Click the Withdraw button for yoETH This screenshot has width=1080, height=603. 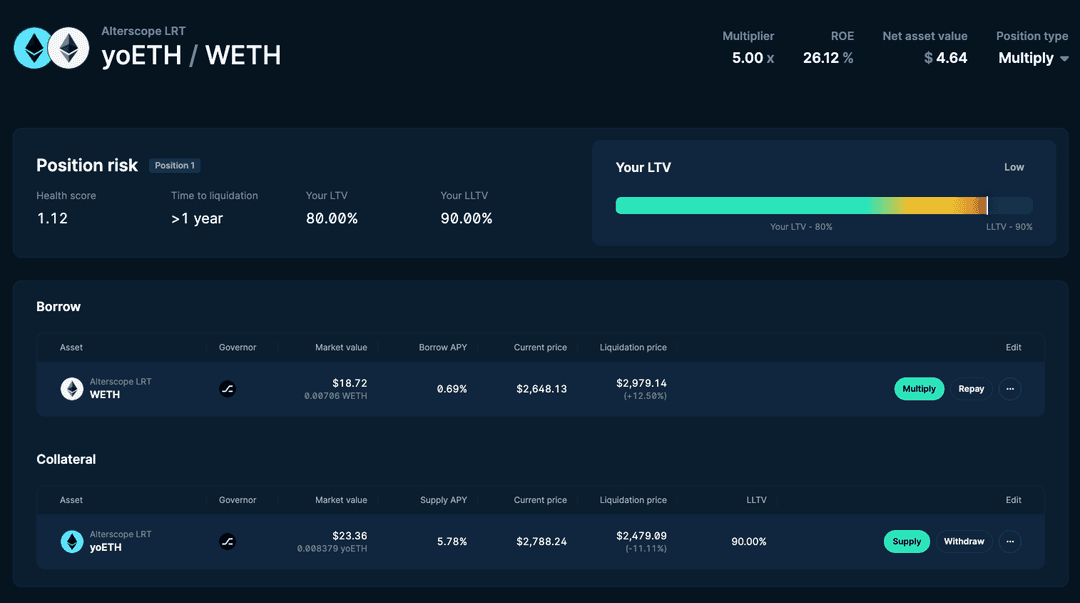964,542
